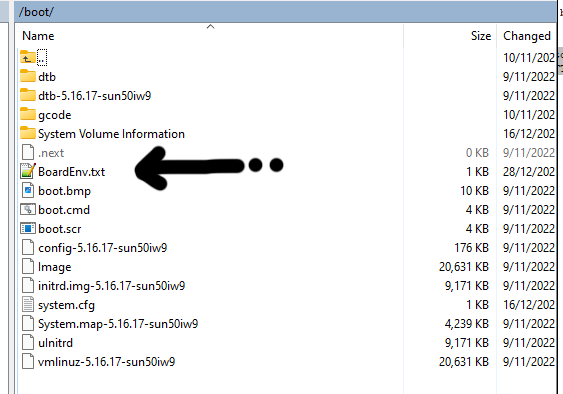
Task: Select the 'boot.cmd' file name
Action: tap(64, 210)
